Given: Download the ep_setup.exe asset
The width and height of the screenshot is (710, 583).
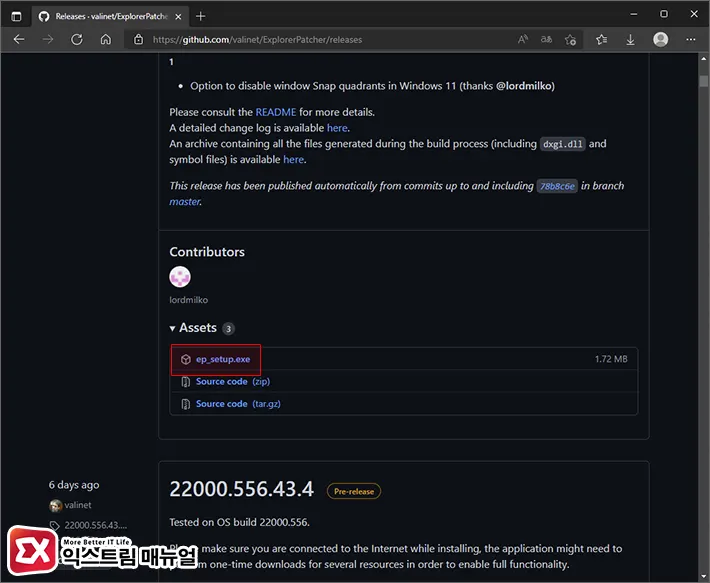Looking at the screenshot, I should click(x=222, y=359).
